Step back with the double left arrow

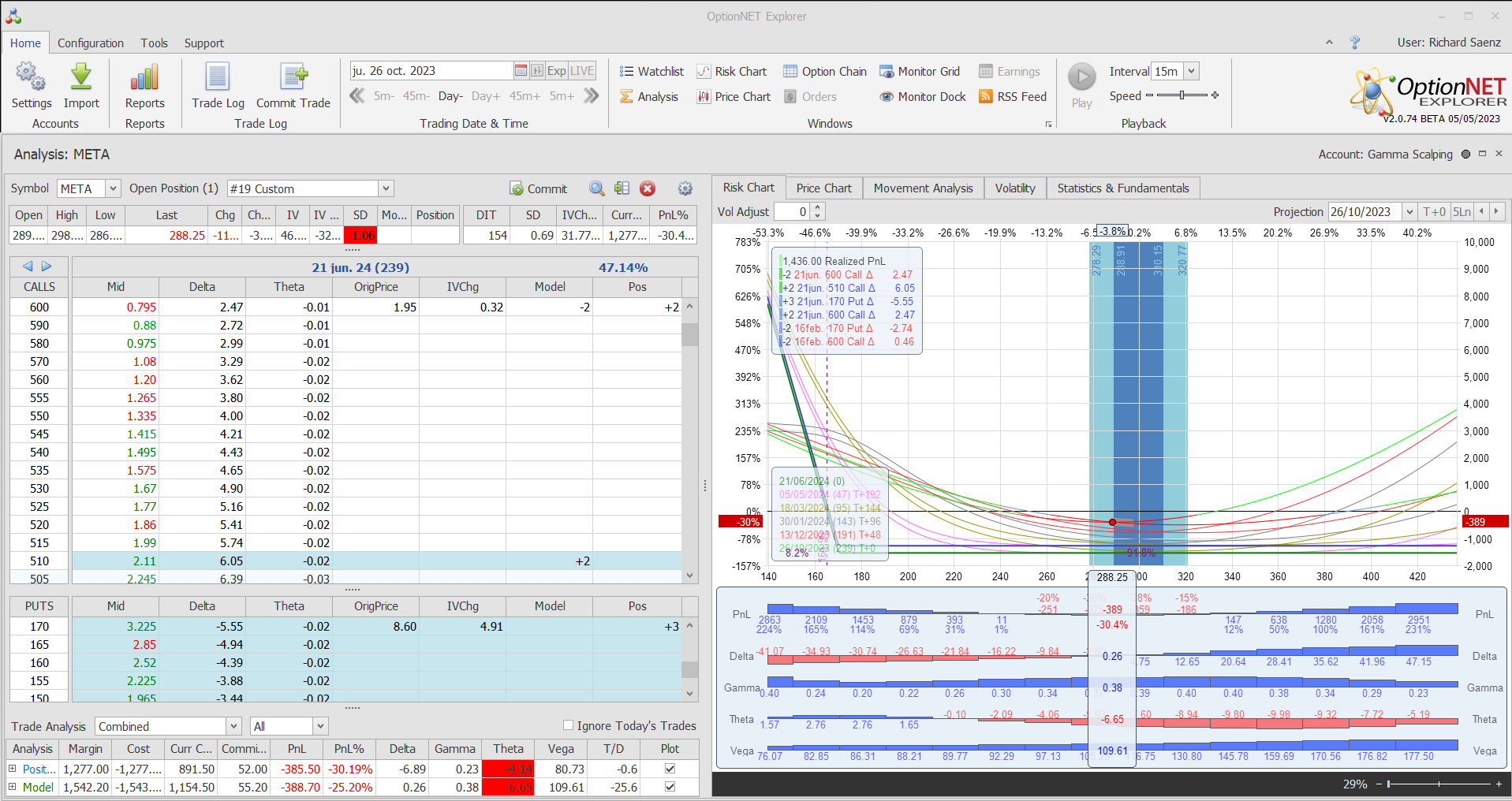tap(357, 95)
